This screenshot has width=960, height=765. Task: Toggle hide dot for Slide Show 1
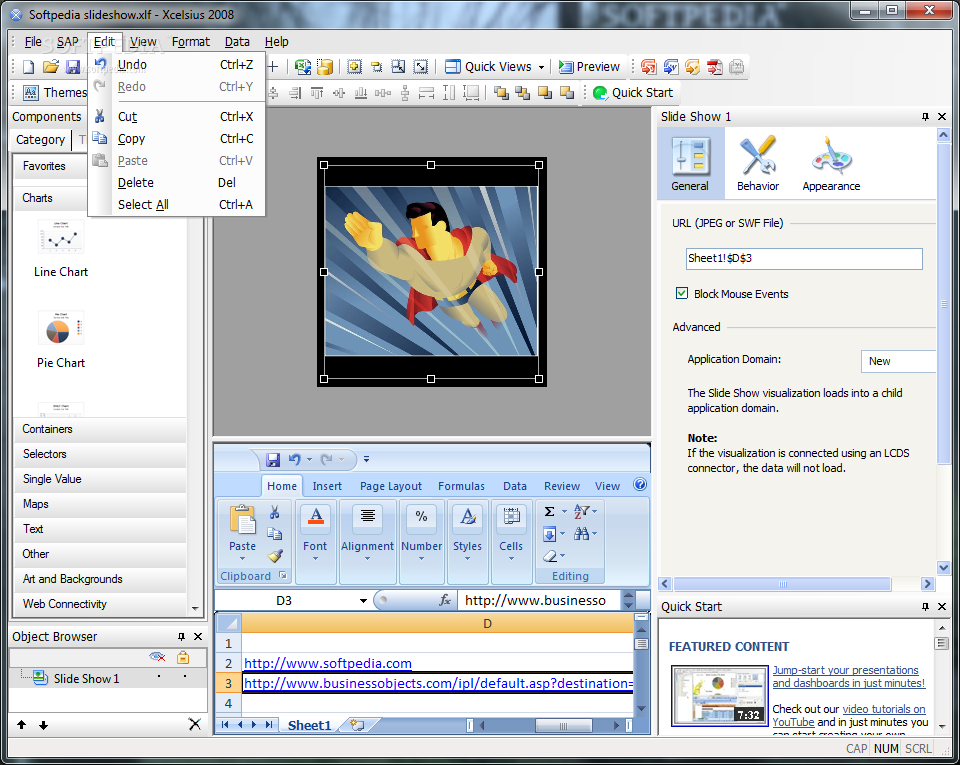point(159,676)
